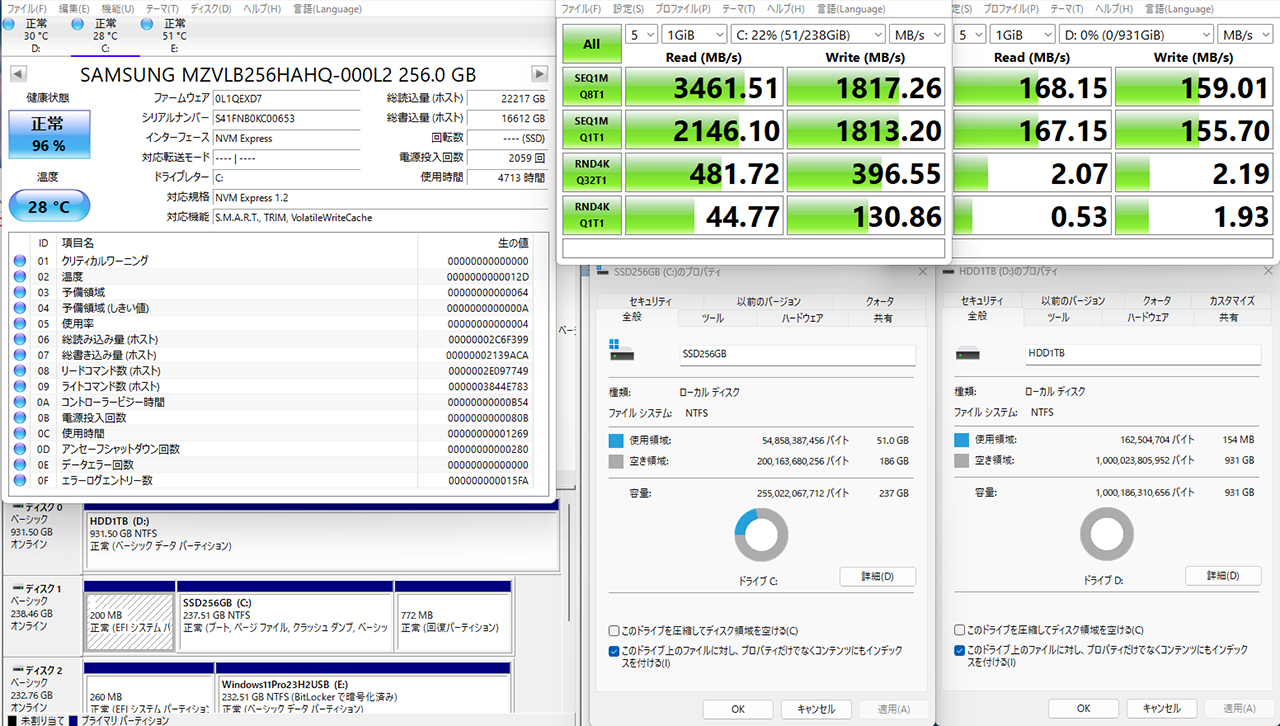Click the previous disk left arrow button
Viewport: 1280px width, 726px height.
pyautogui.click(x=19, y=74)
